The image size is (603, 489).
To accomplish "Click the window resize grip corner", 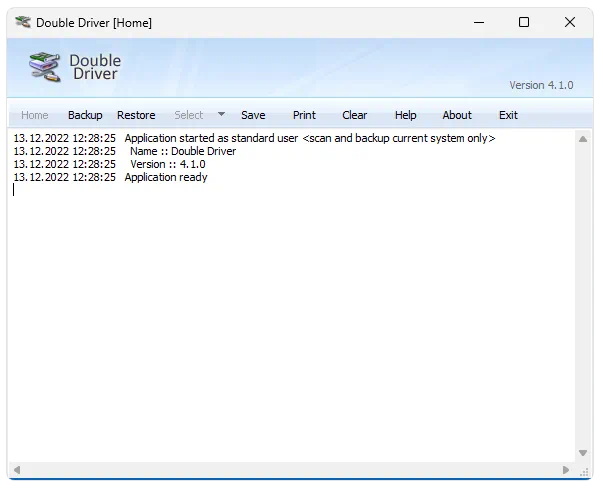I will click(585, 472).
